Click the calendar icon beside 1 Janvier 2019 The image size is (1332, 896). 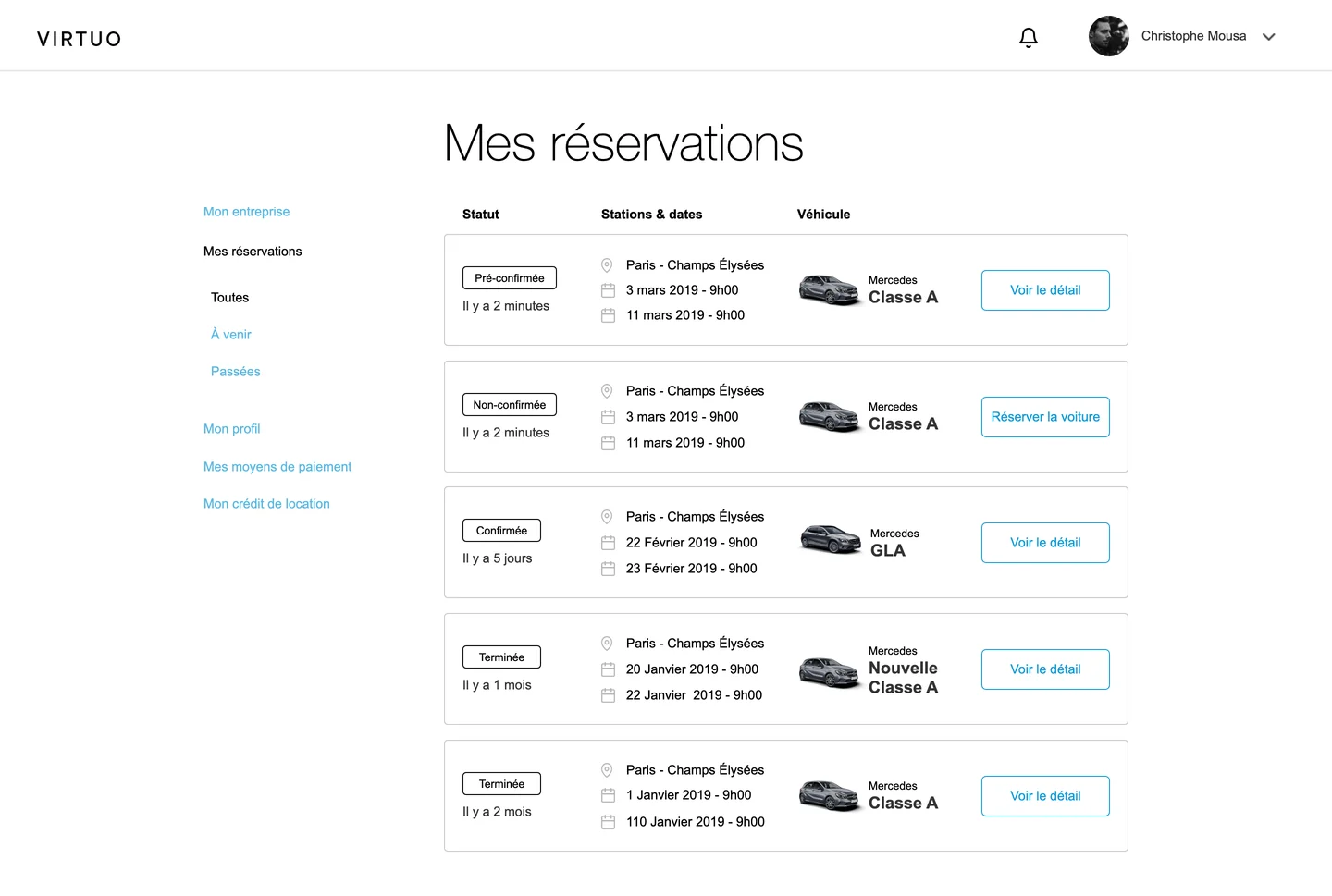tap(608, 795)
